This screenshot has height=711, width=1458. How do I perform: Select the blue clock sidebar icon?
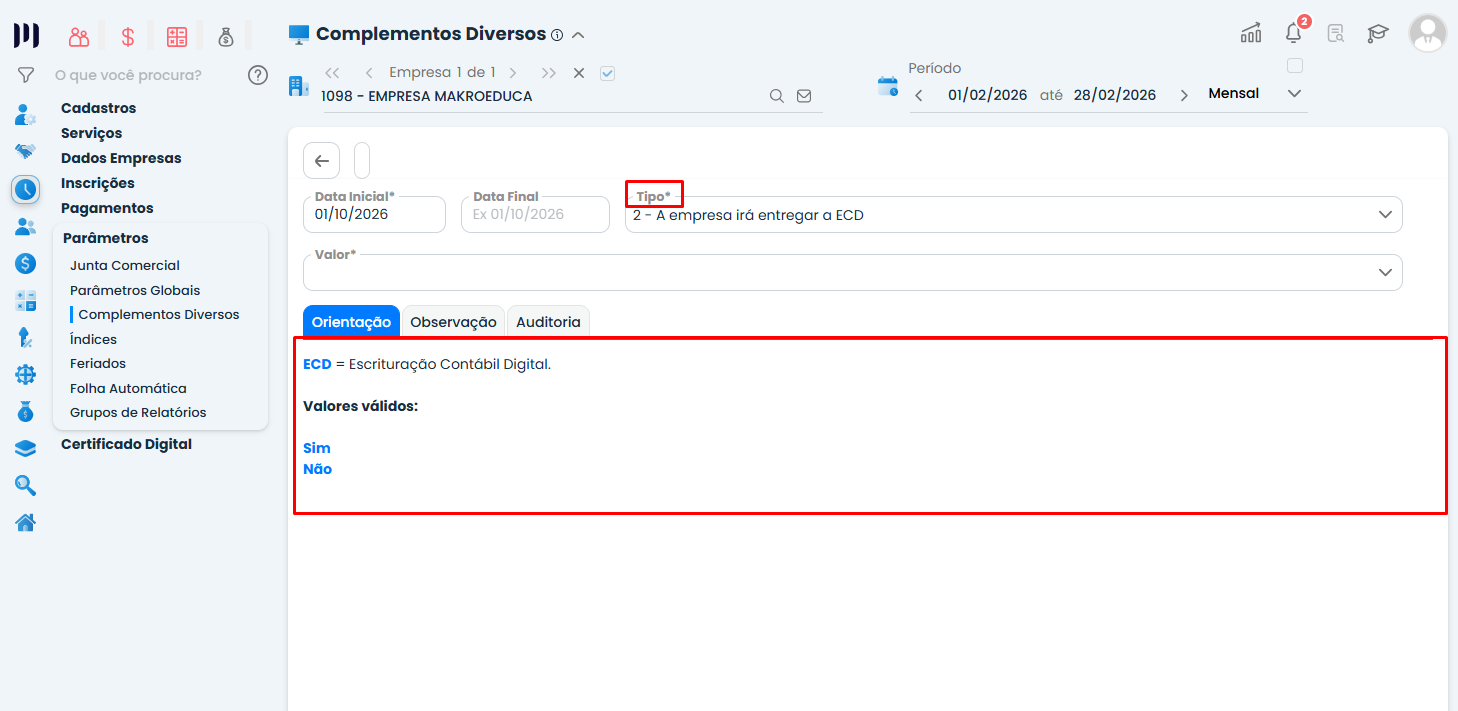(25, 189)
